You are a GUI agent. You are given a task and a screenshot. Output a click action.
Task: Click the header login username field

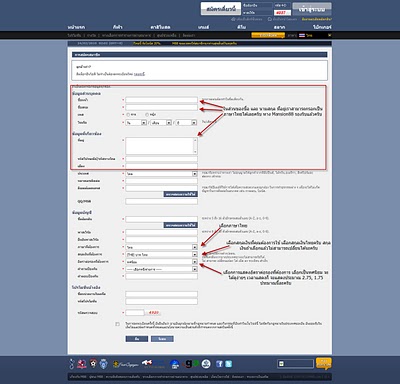pos(257,6)
